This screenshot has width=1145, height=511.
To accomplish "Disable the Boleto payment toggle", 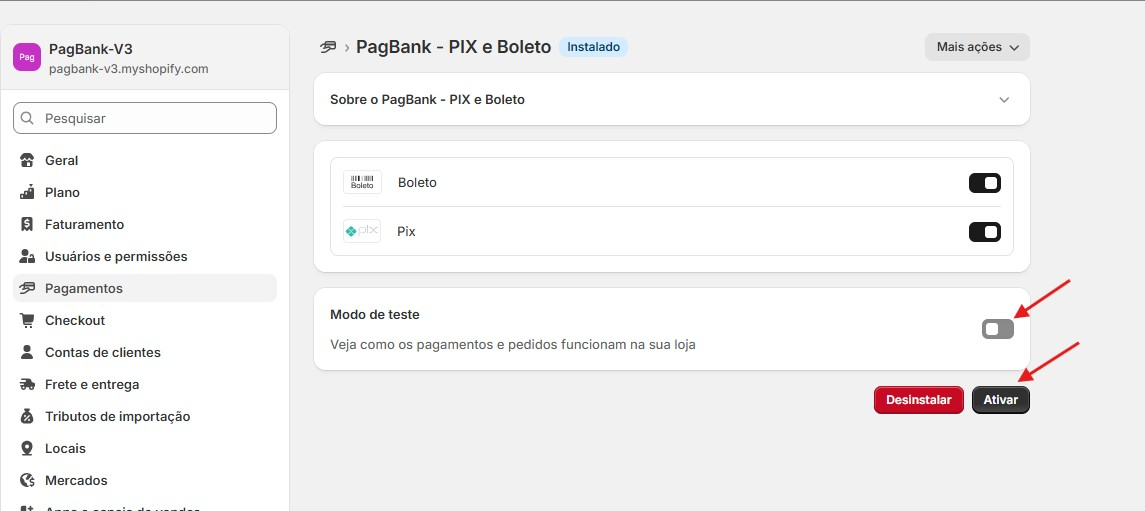I will click(x=984, y=183).
